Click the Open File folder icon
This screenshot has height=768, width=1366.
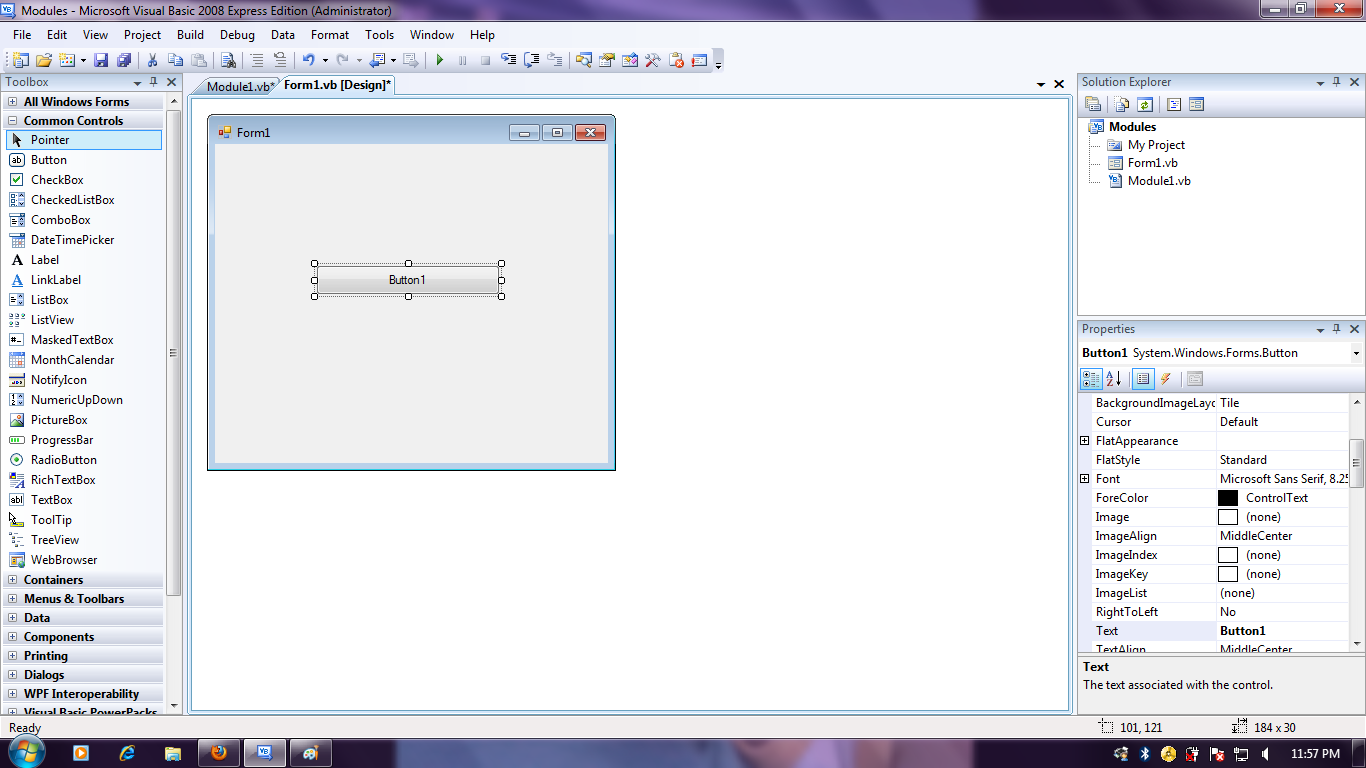click(44, 60)
